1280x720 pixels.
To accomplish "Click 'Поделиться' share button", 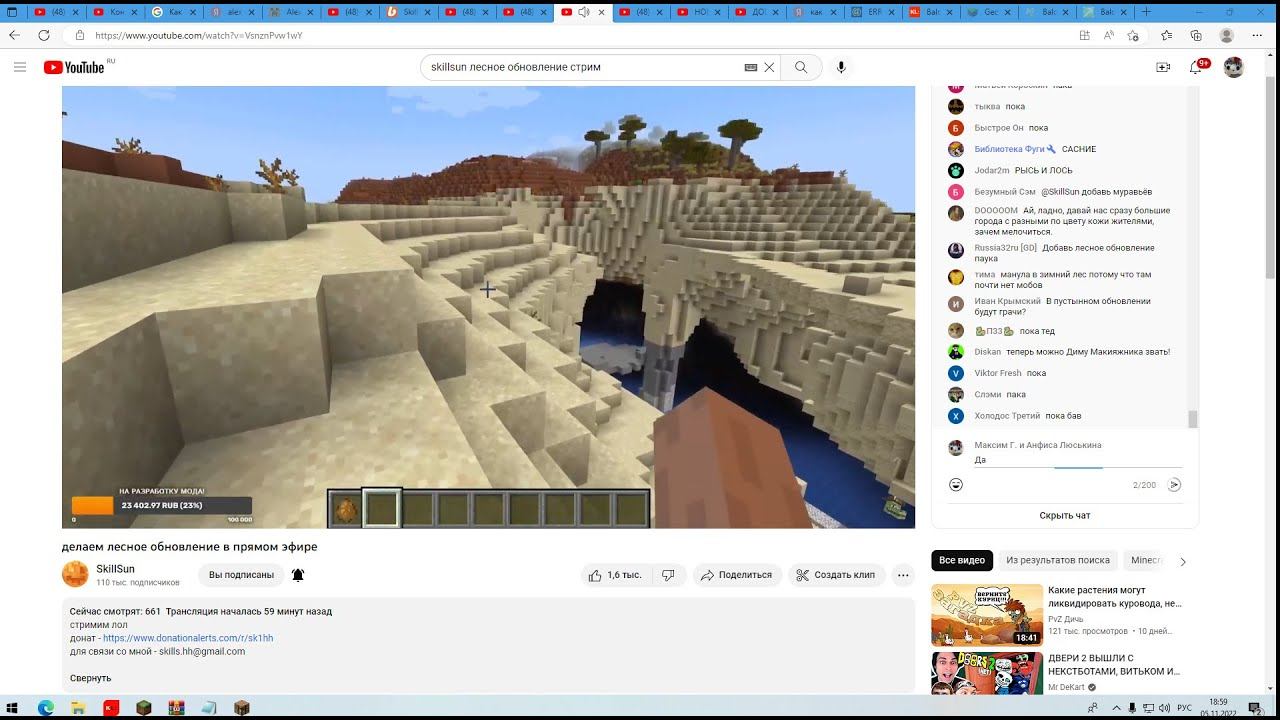I will [x=737, y=575].
